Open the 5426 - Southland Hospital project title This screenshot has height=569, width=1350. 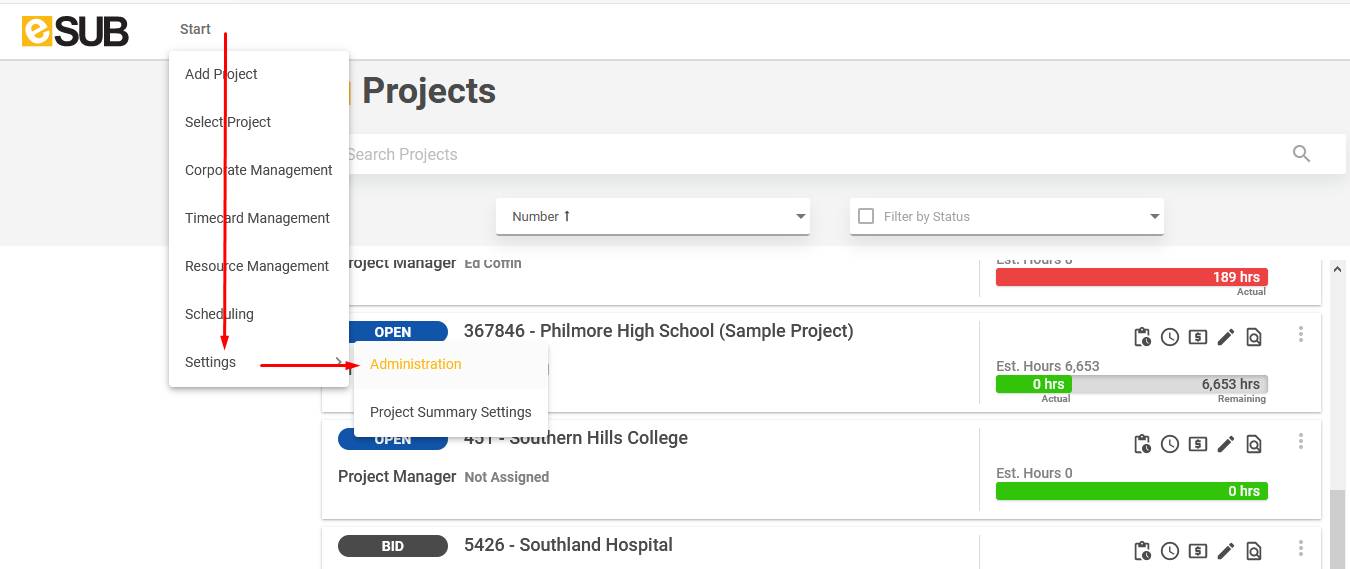(568, 545)
